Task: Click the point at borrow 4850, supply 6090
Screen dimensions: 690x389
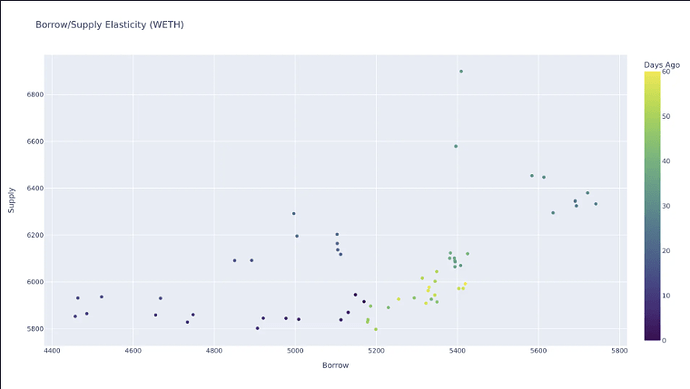Action: coord(235,261)
